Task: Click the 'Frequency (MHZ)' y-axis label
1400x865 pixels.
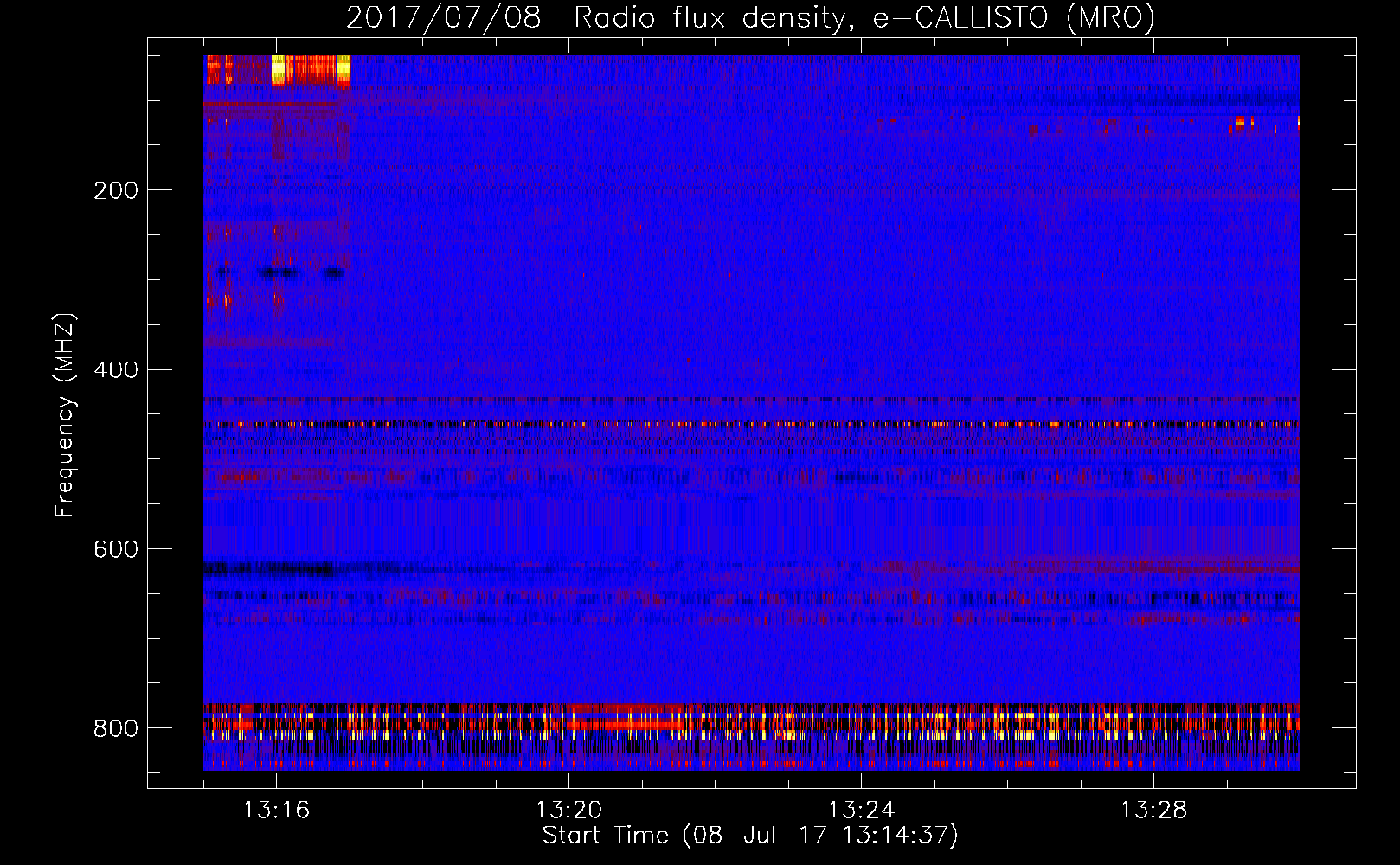Action: 65,415
